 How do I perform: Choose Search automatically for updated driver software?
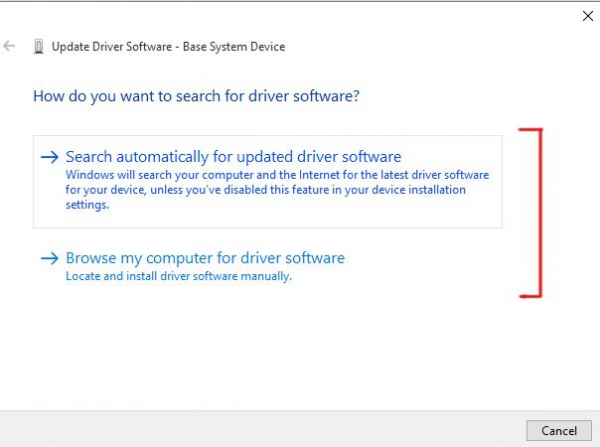(x=267, y=182)
